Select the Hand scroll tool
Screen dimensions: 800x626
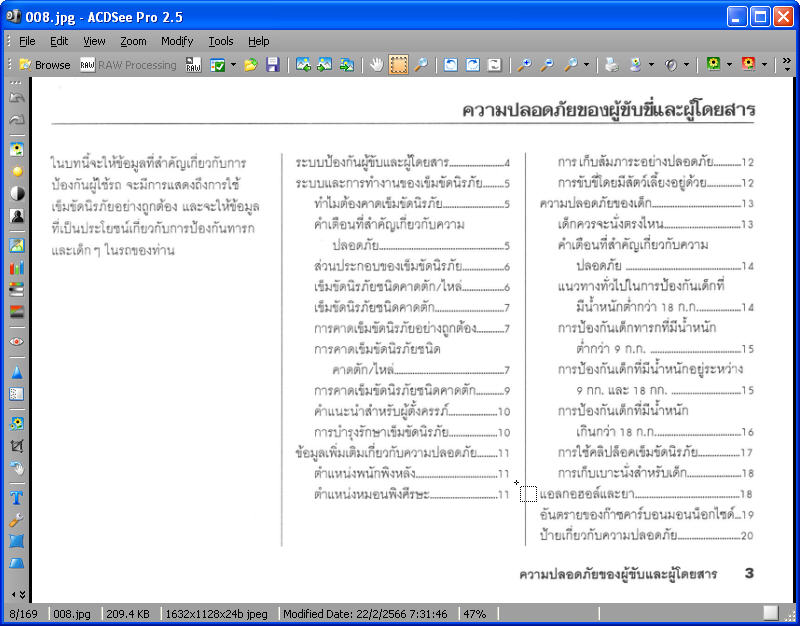click(377, 65)
